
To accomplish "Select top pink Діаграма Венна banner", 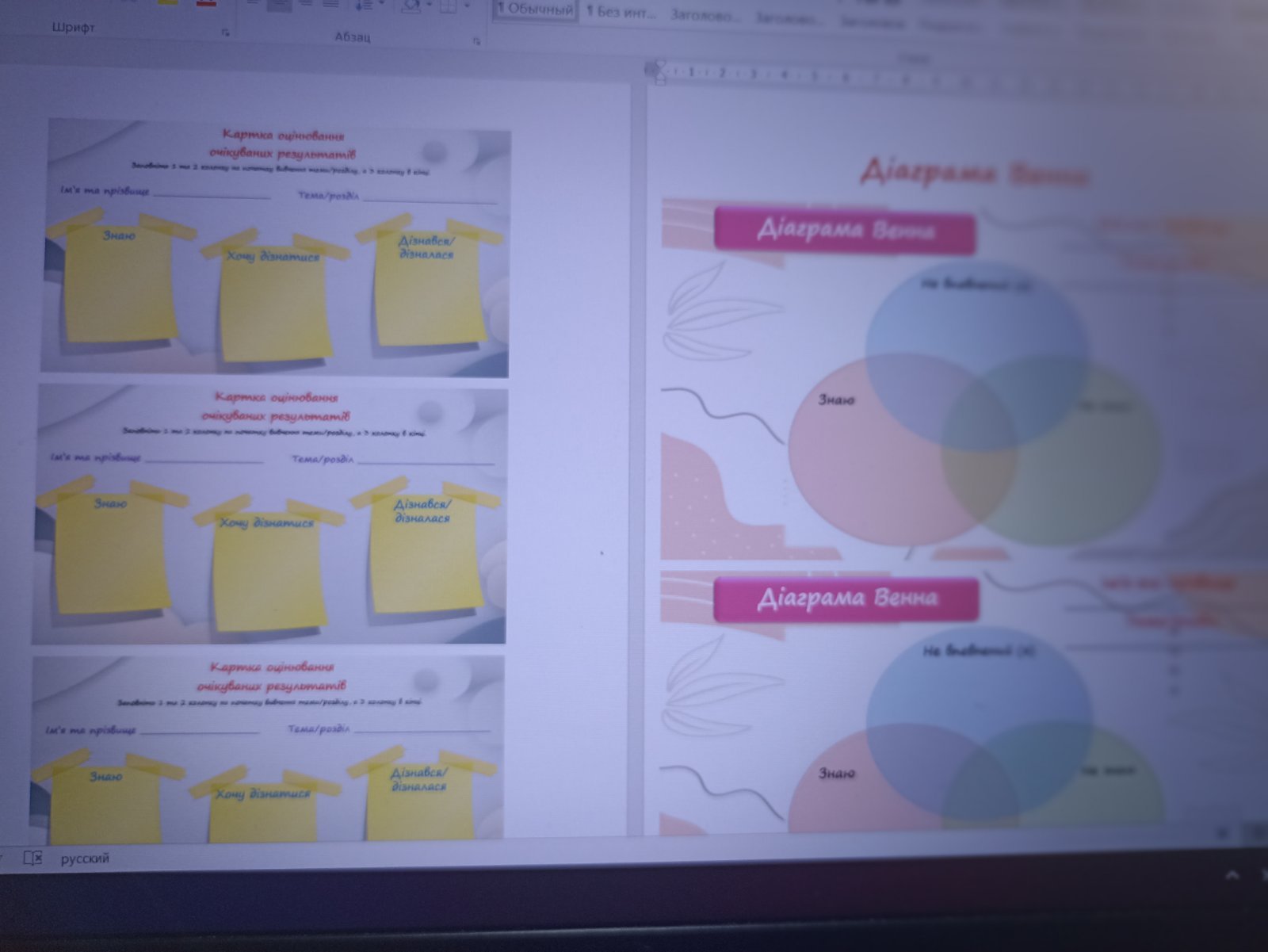I will click(845, 231).
